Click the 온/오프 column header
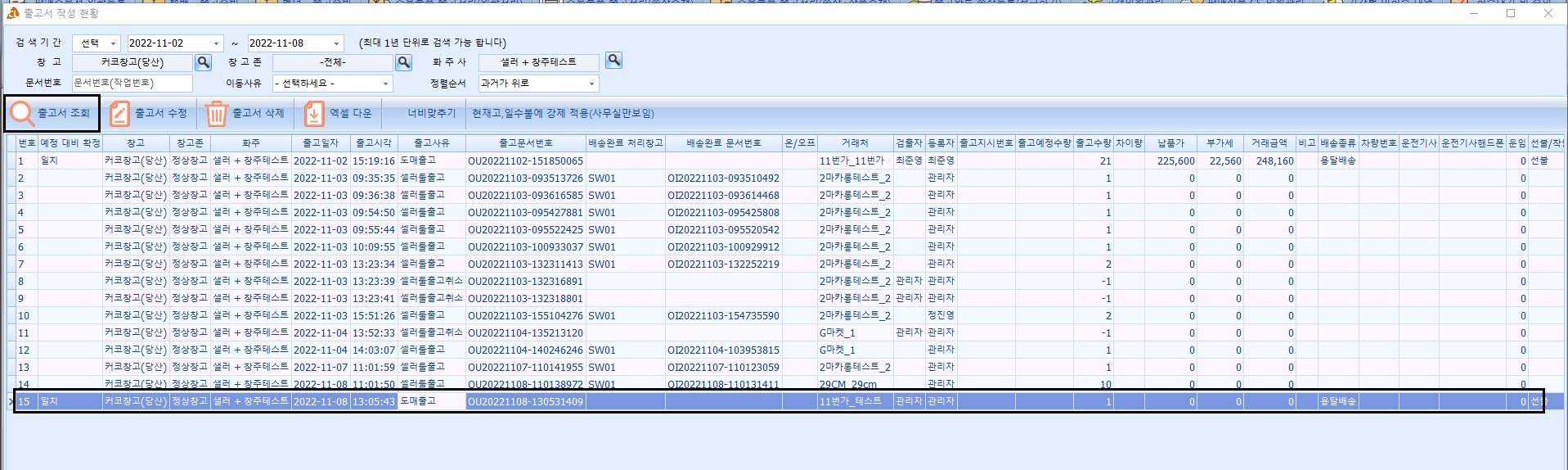 point(800,143)
